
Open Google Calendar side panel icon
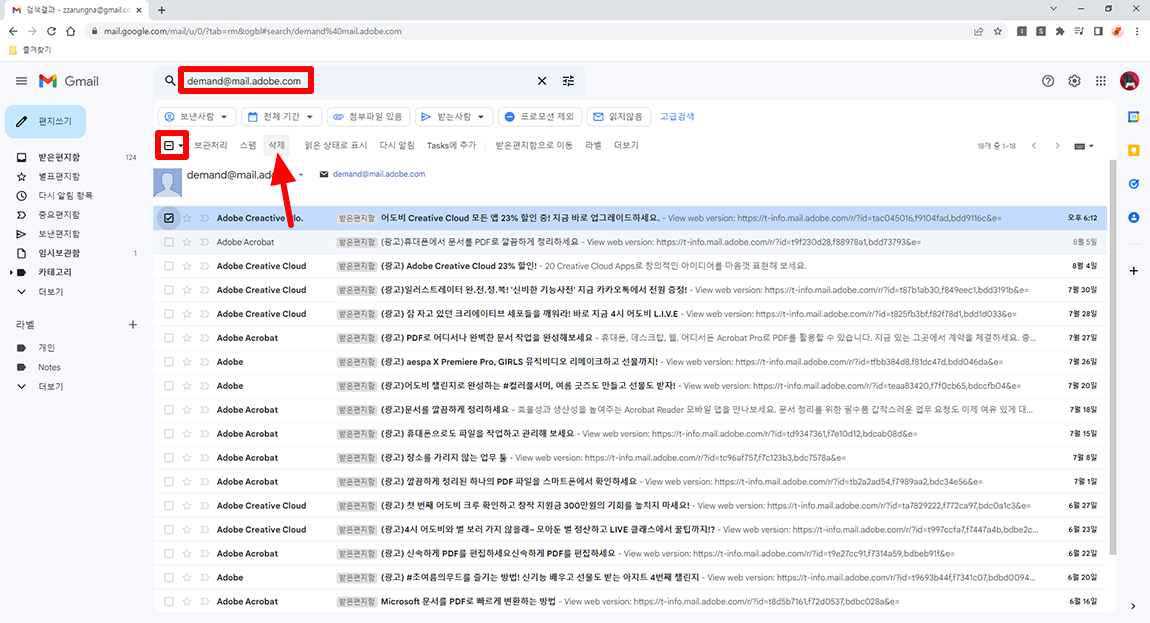[1134, 117]
